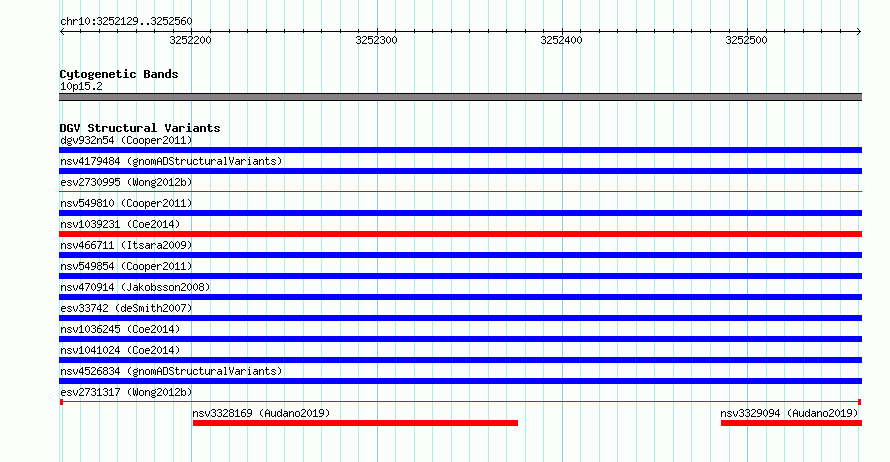The height and width of the screenshot is (462, 890).
Task: Select the esv2730995 (Wong2012b) label
Action: (x=126, y=182)
